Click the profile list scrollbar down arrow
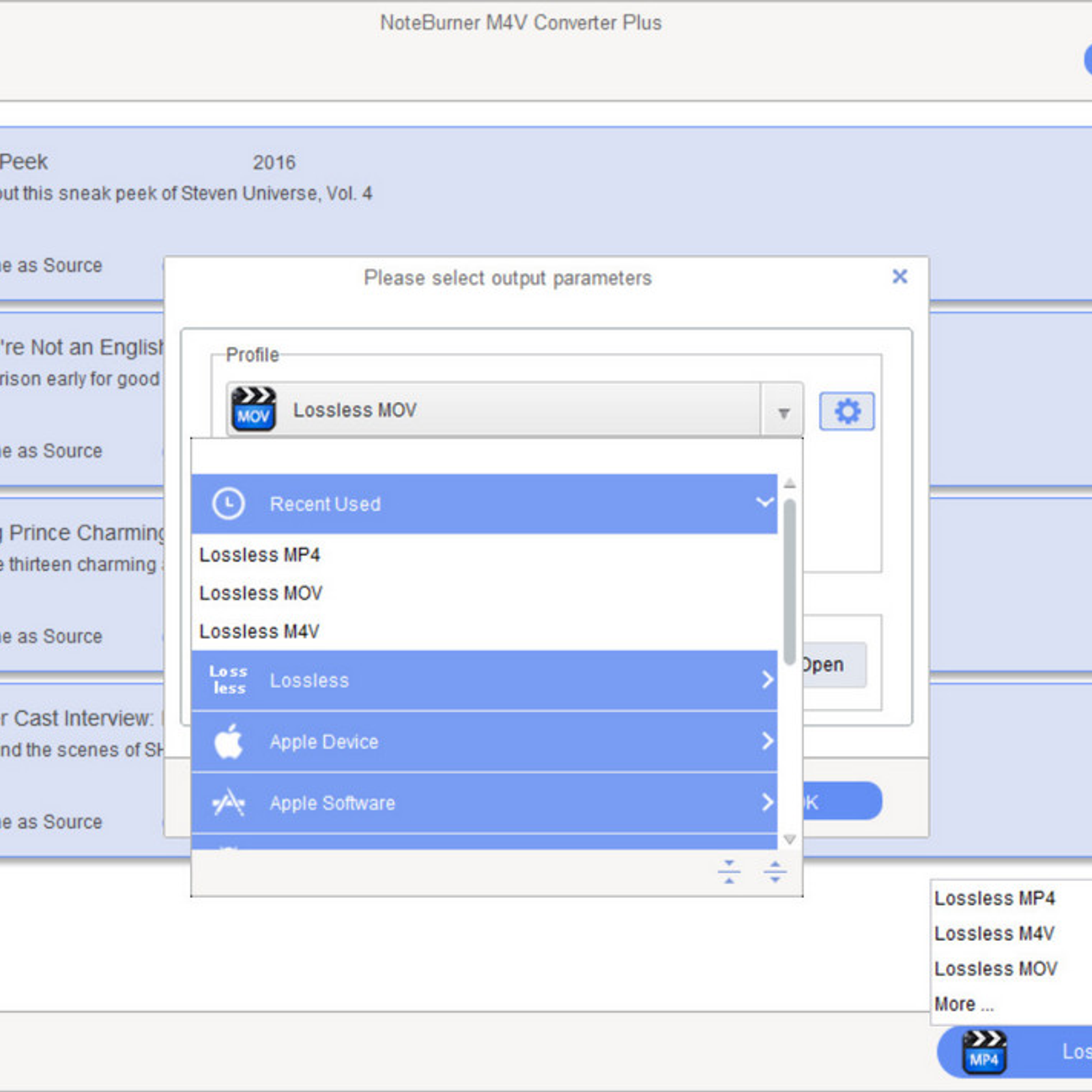Viewport: 1092px width, 1092px height. tap(790, 839)
